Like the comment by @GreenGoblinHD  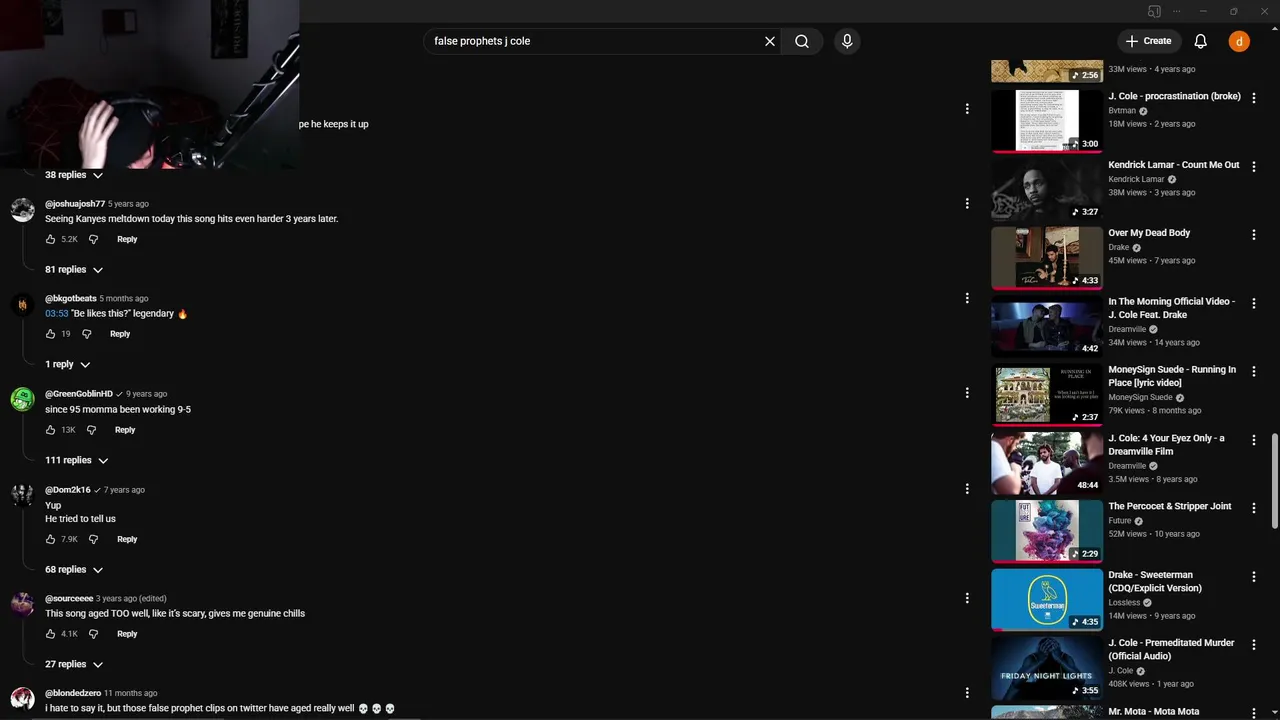click(x=50, y=430)
